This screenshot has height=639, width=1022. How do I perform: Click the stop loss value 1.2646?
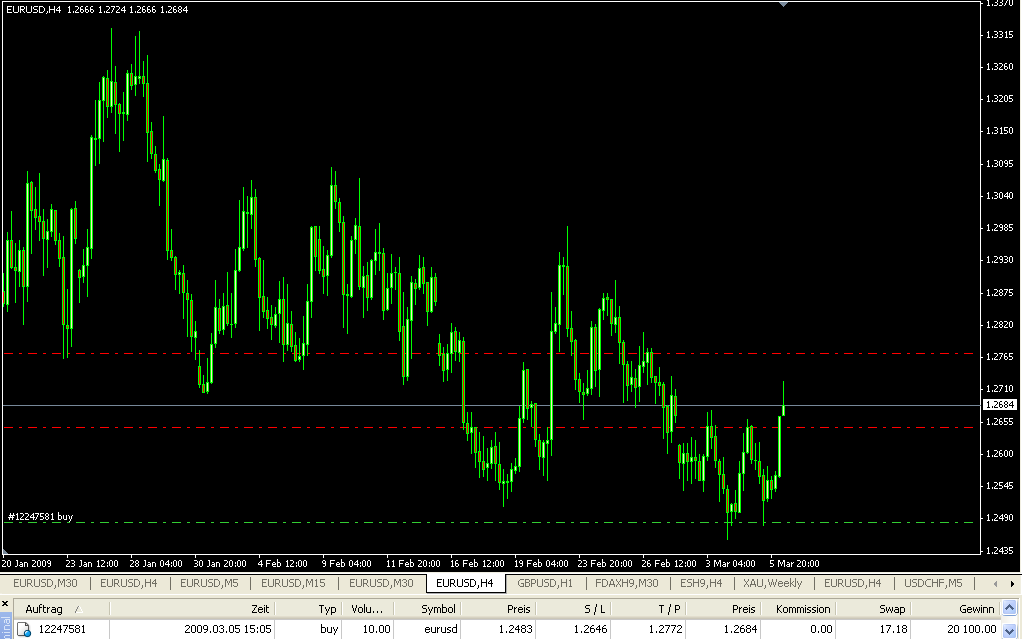(x=590, y=629)
